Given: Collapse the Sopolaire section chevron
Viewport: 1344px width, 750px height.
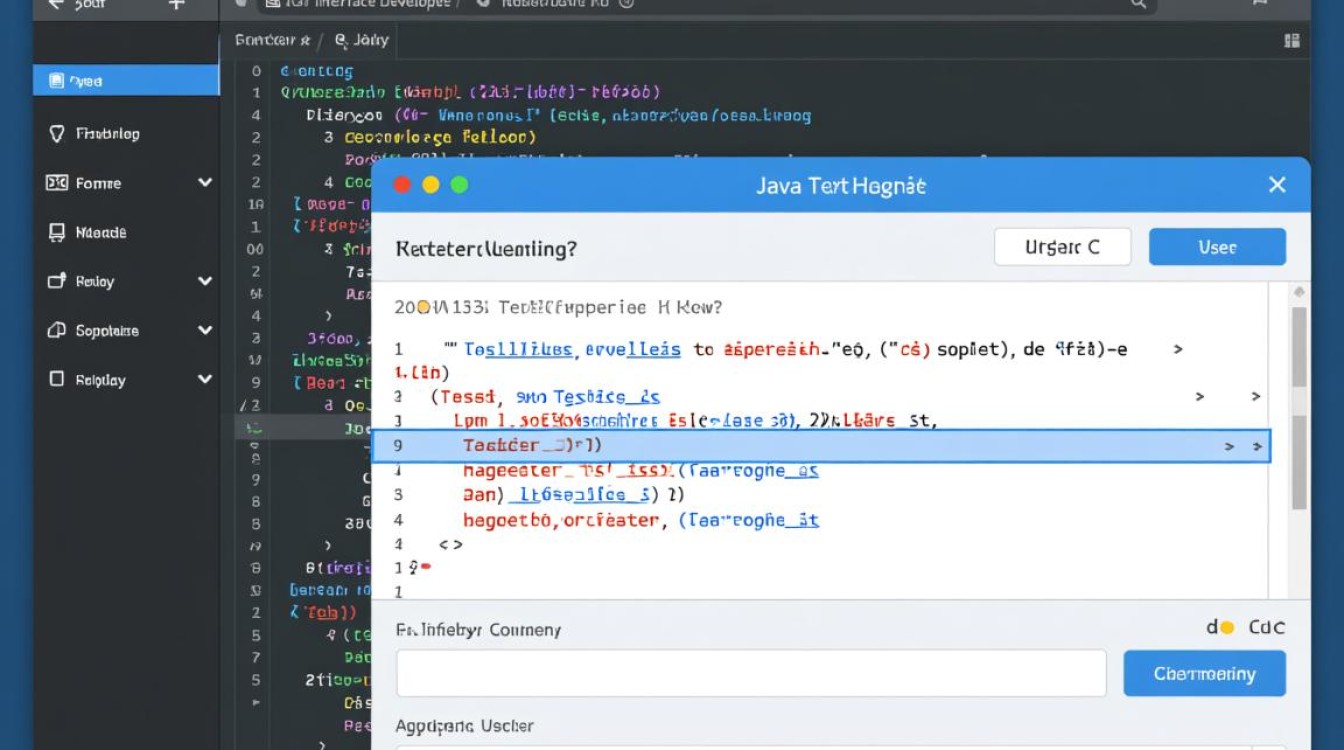Looking at the screenshot, I should [x=204, y=330].
